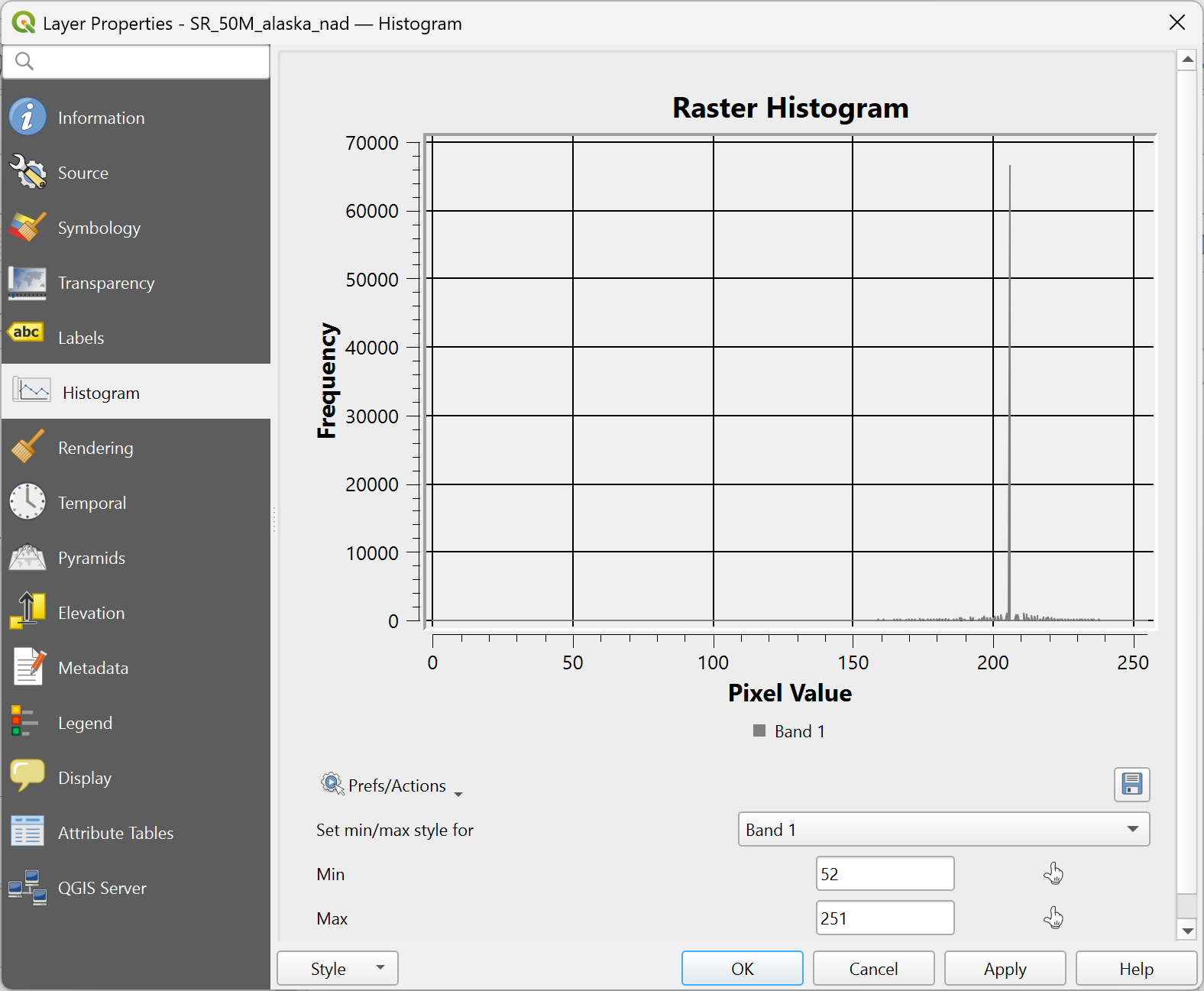This screenshot has height=991, width=1204.
Task: Open Symbology settings via paintbrush icon
Action: click(x=28, y=228)
